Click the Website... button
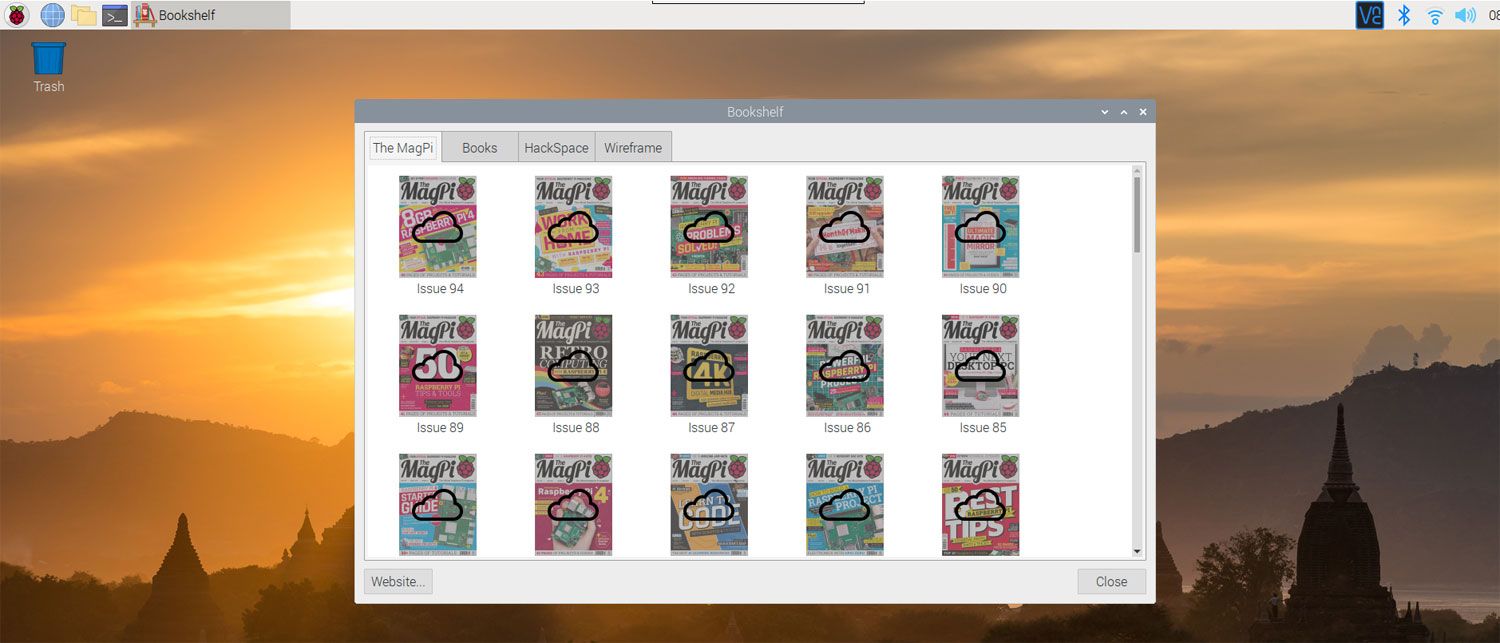1500x643 pixels. 397,581
